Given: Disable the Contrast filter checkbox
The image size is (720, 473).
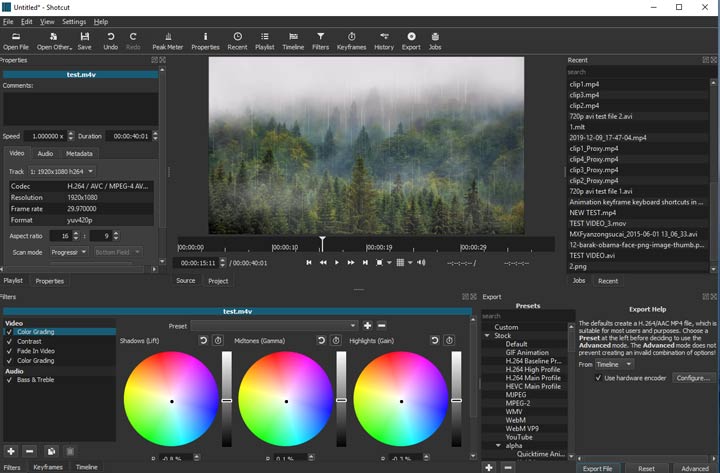Looking at the screenshot, I should click(x=8, y=341).
